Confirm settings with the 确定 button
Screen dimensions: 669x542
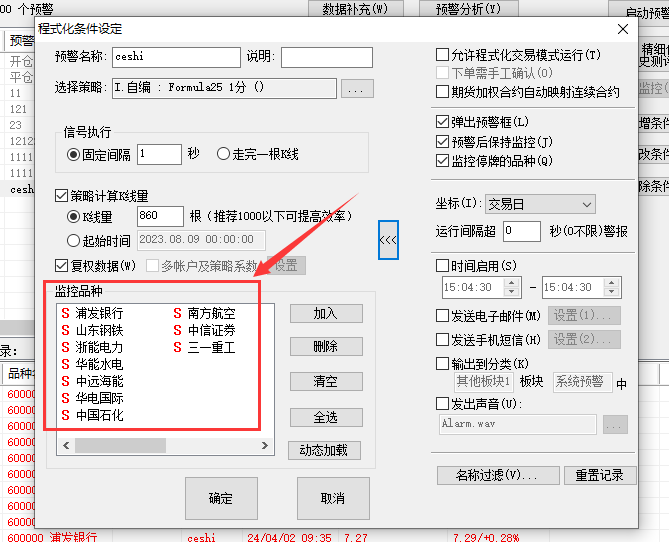pos(221,498)
